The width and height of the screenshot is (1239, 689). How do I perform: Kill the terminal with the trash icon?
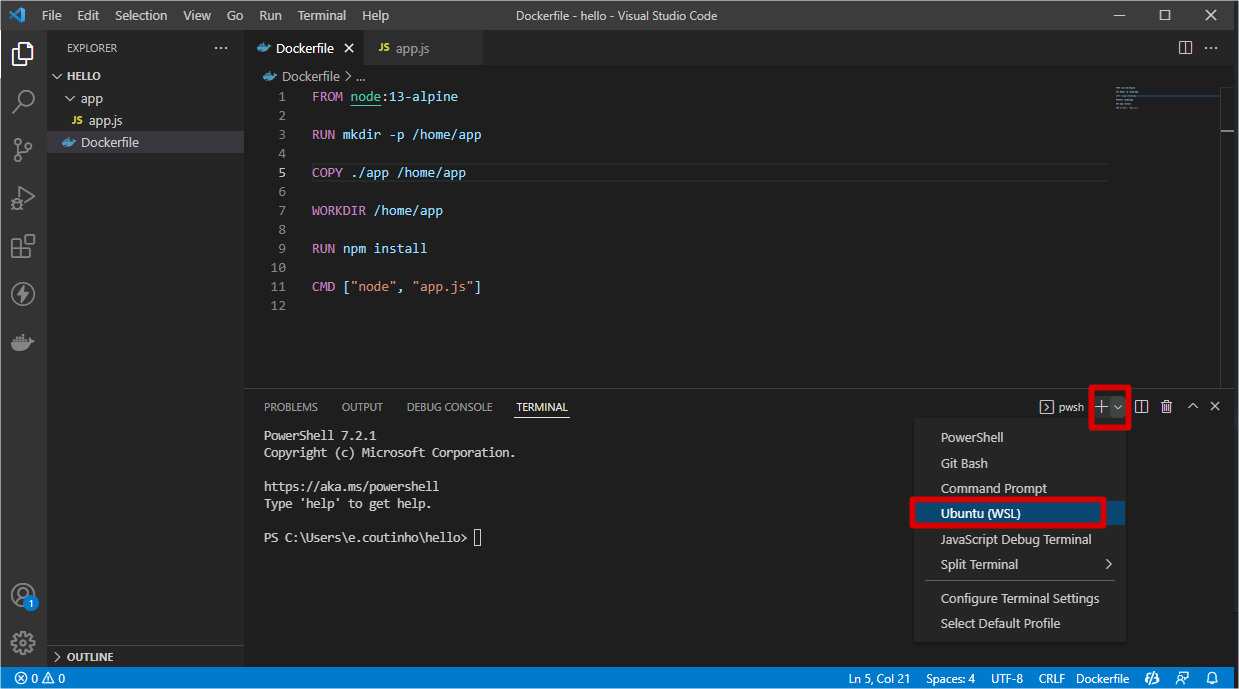[x=1166, y=407]
